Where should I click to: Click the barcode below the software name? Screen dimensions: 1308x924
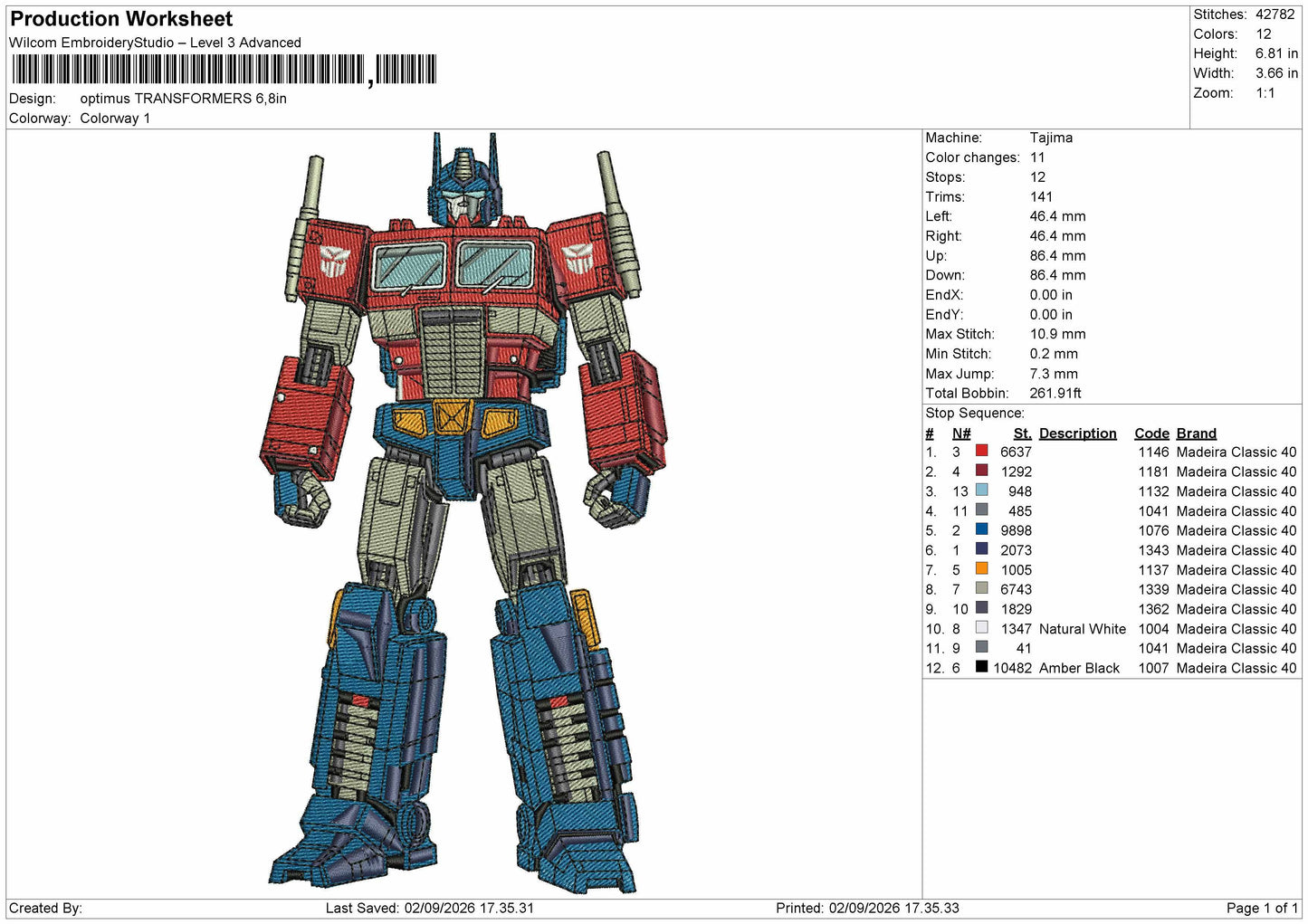224,70
